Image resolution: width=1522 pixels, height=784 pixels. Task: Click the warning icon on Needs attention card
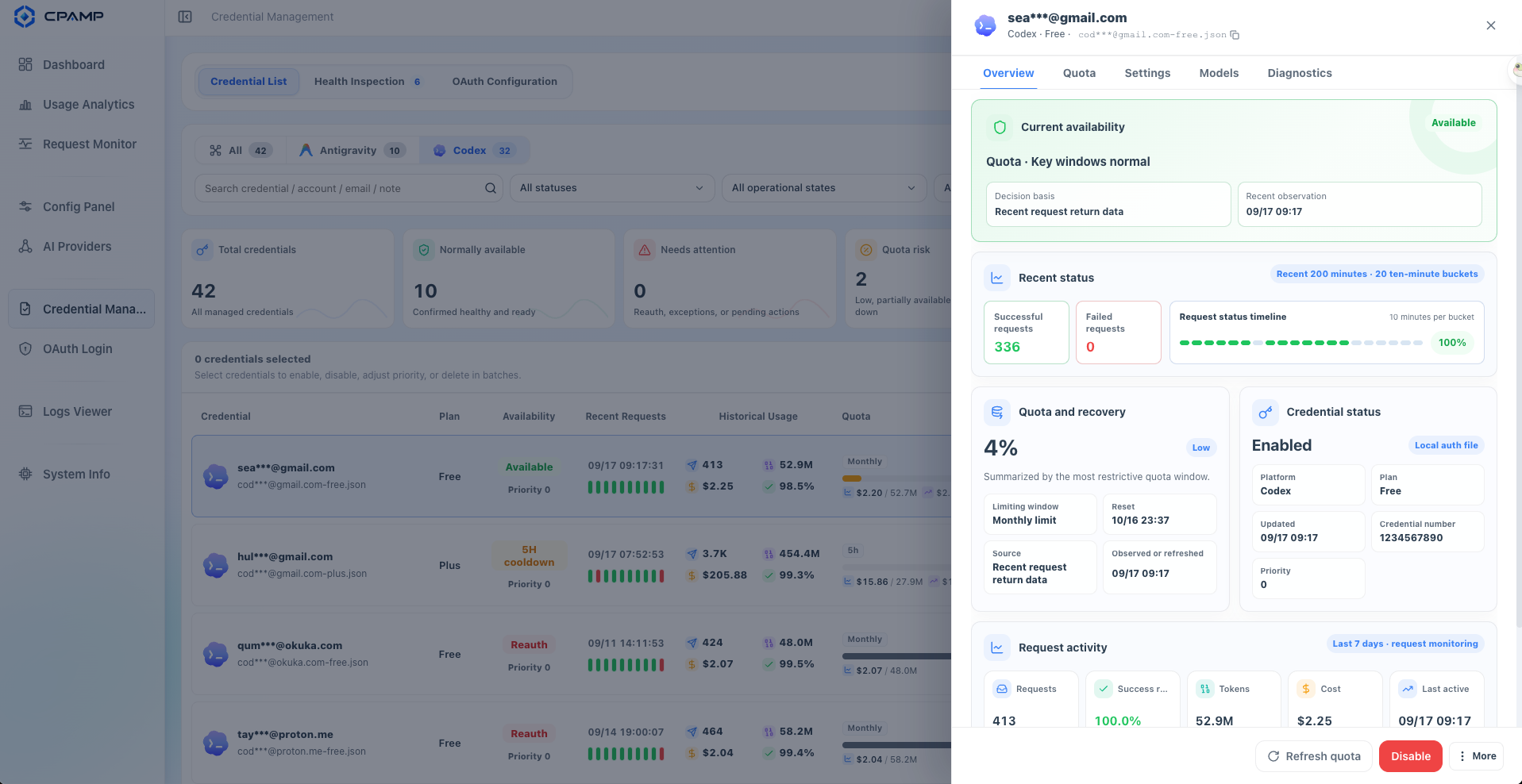tap(645, 250)
